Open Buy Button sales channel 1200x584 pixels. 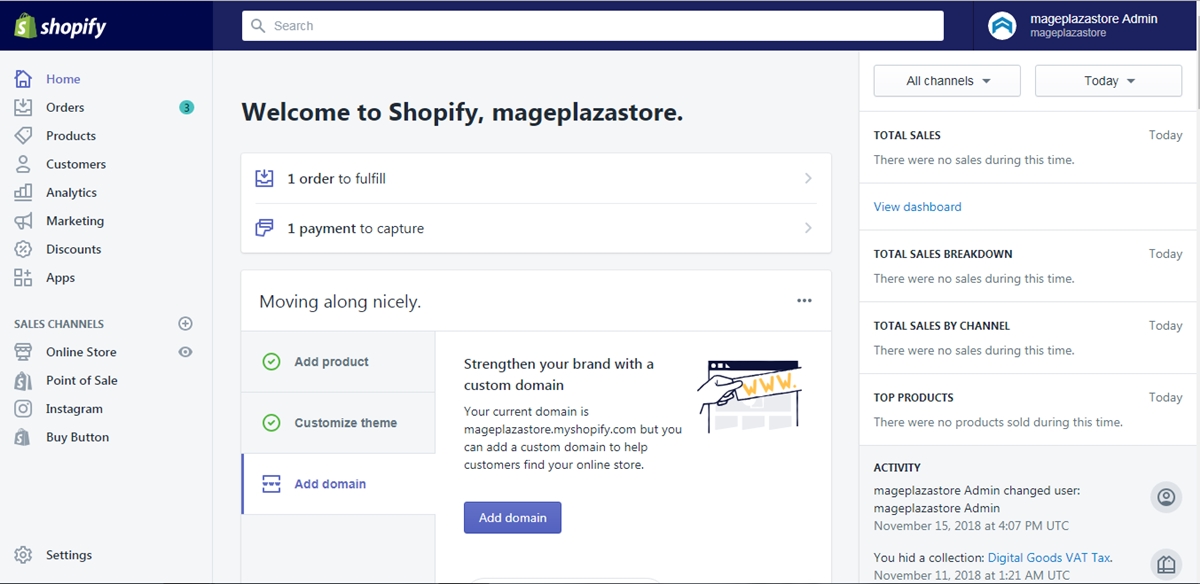78,437
